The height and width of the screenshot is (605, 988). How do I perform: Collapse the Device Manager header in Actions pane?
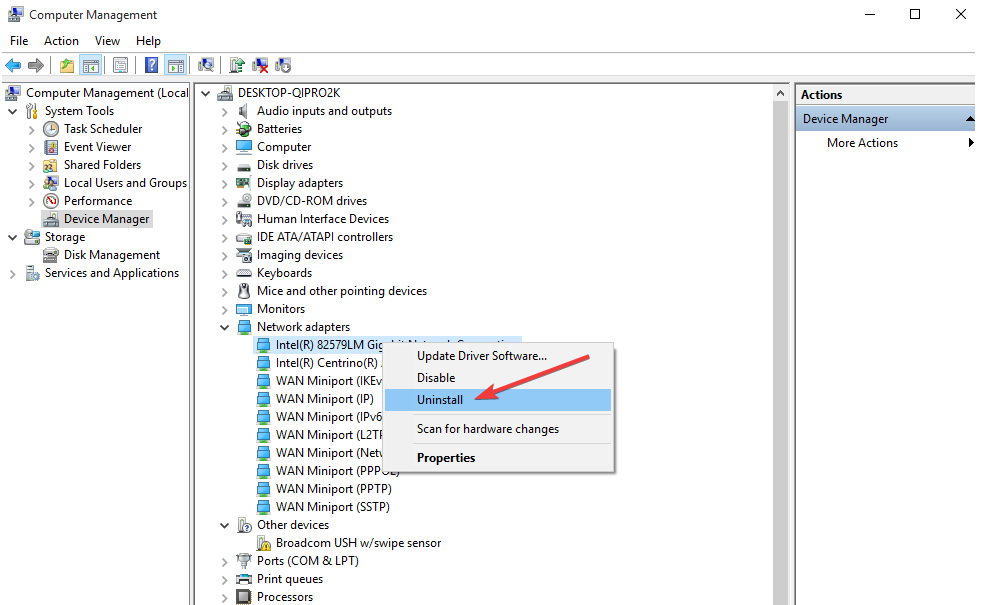coord(969,119)
